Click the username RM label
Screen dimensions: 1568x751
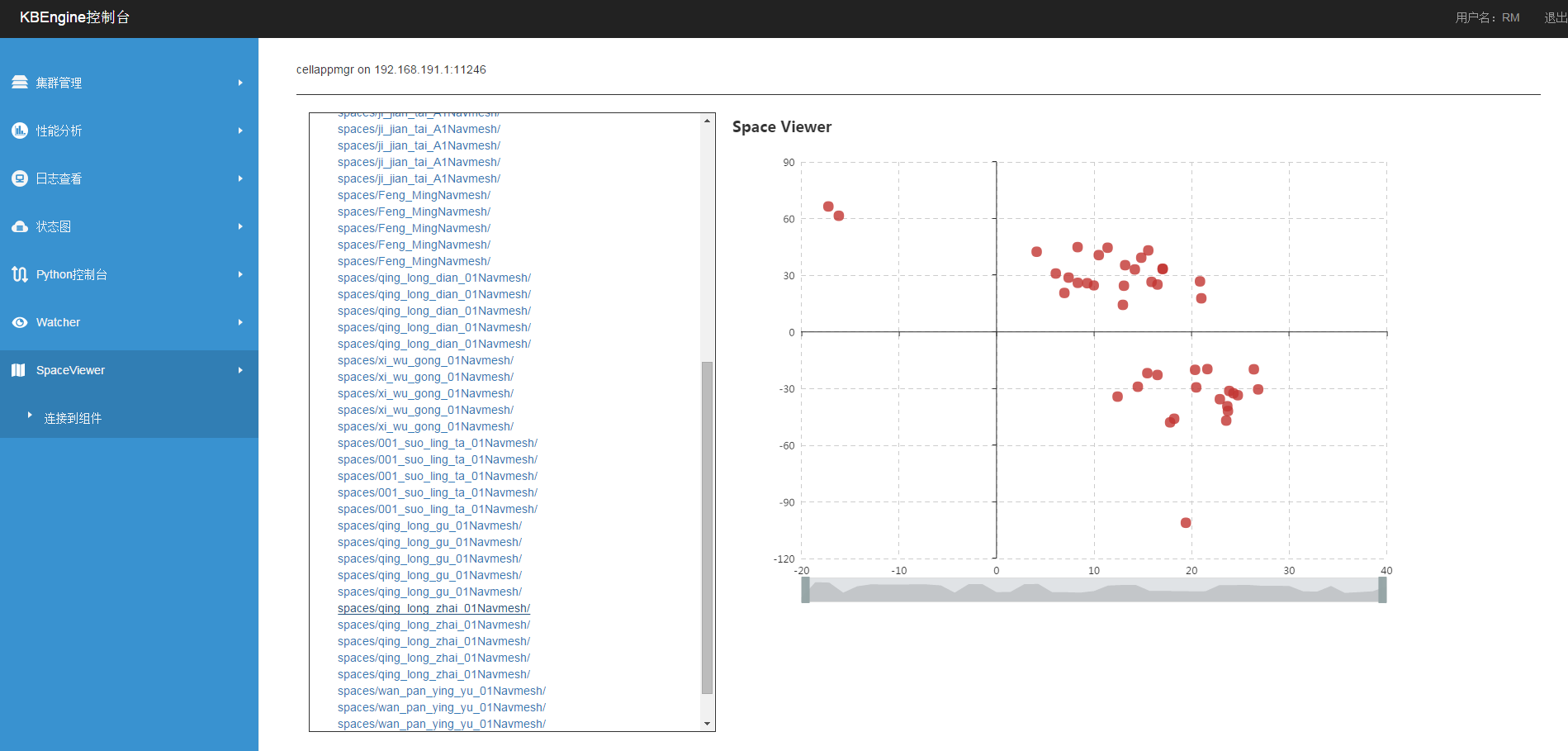[x=1487, y=17]
